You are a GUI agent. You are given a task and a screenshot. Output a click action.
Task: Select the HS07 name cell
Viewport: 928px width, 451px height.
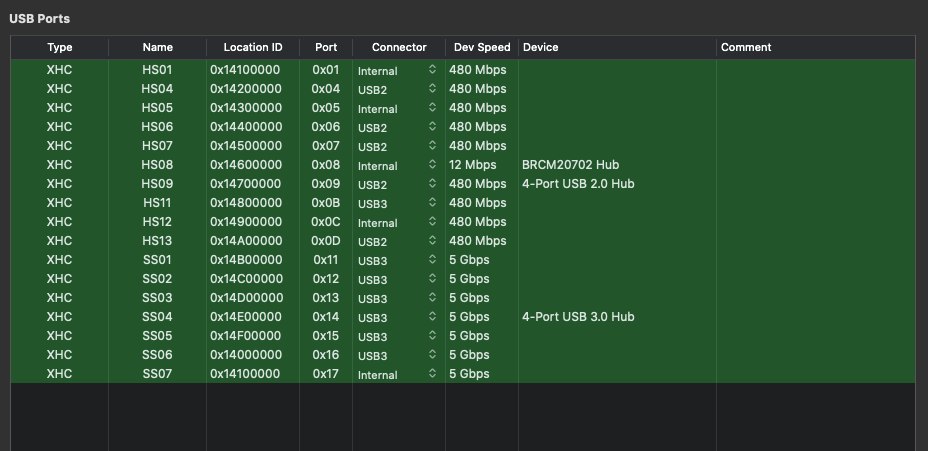click(157, 146)
